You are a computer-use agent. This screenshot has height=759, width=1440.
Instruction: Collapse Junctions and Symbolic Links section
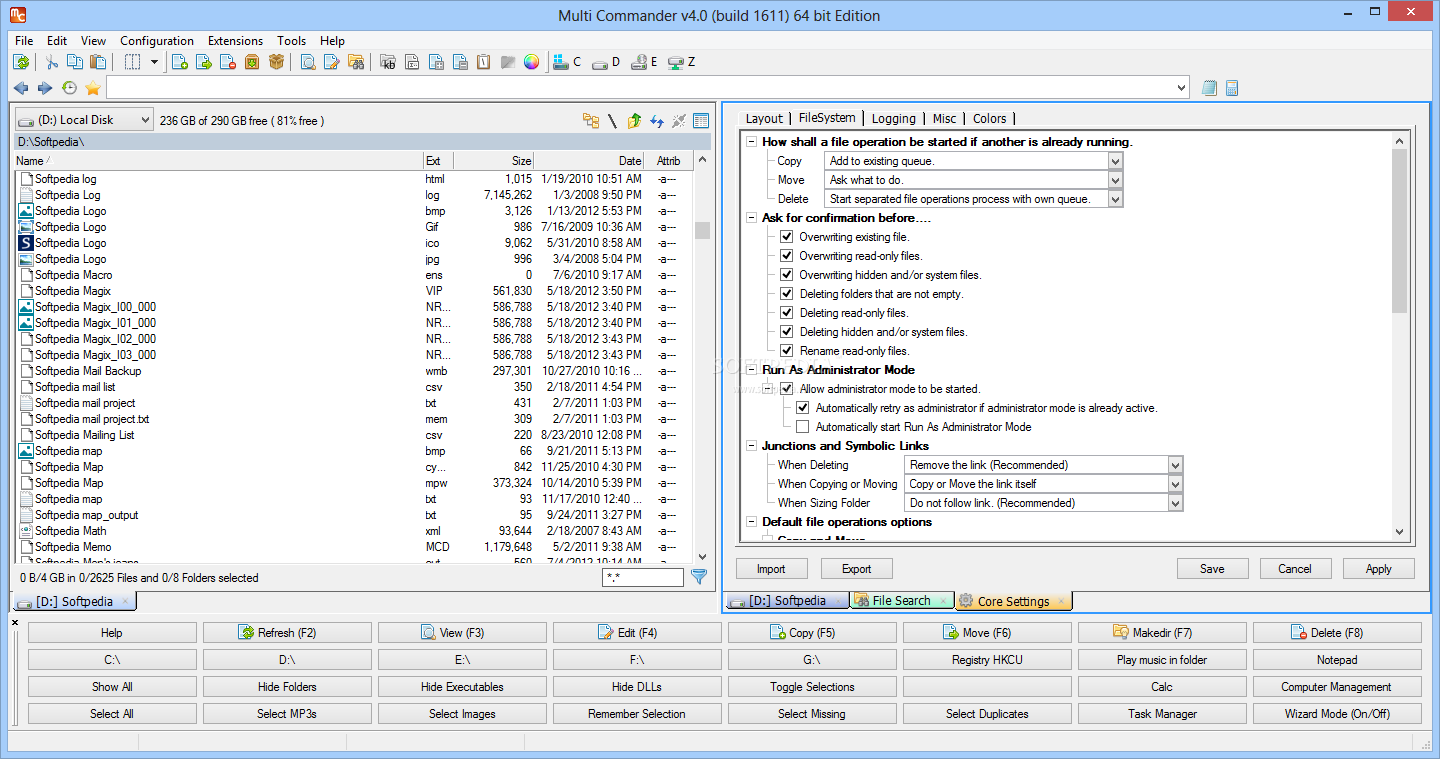tap(752, 446)
